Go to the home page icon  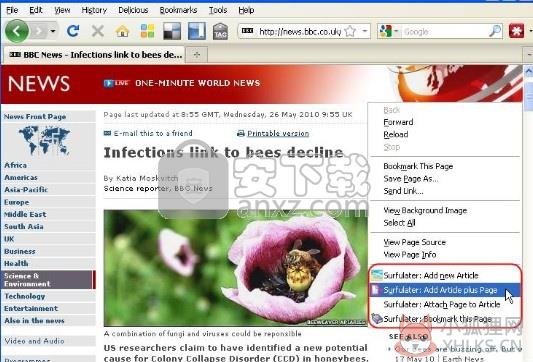tap(122, 31)
